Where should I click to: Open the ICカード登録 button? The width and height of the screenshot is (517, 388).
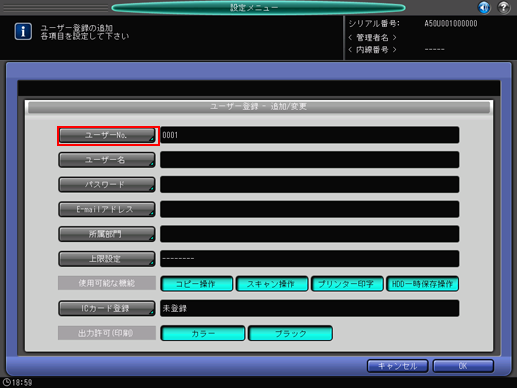tap(107, 308)
